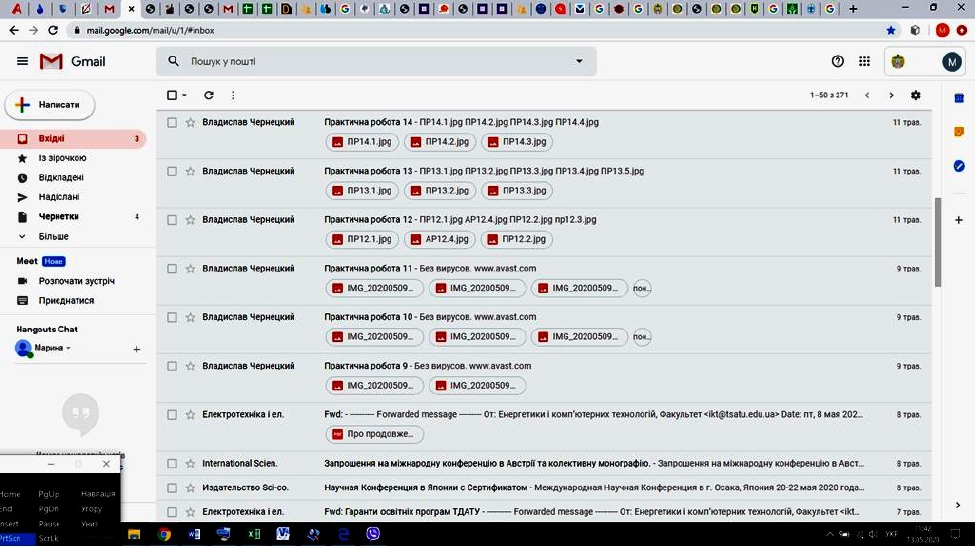Screen dimensions: 976x547
Task: Open Tasks icon in side panel
Action: tap(959, 166)
